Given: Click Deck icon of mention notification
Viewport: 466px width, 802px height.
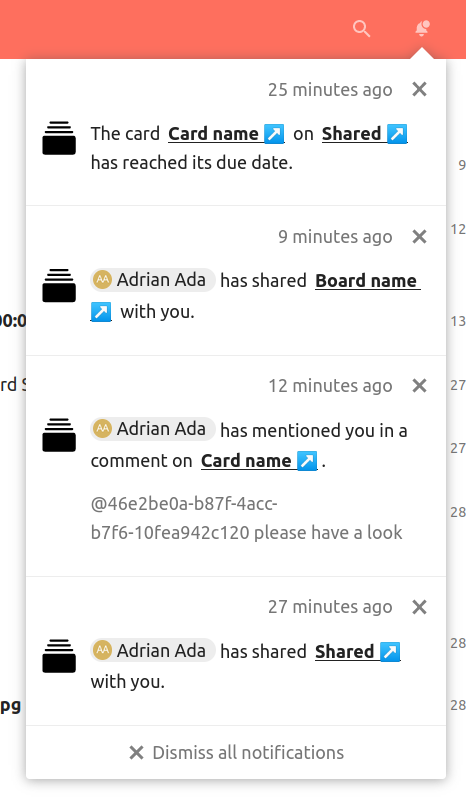Looking at the screenshot, I should coord(59,435).
